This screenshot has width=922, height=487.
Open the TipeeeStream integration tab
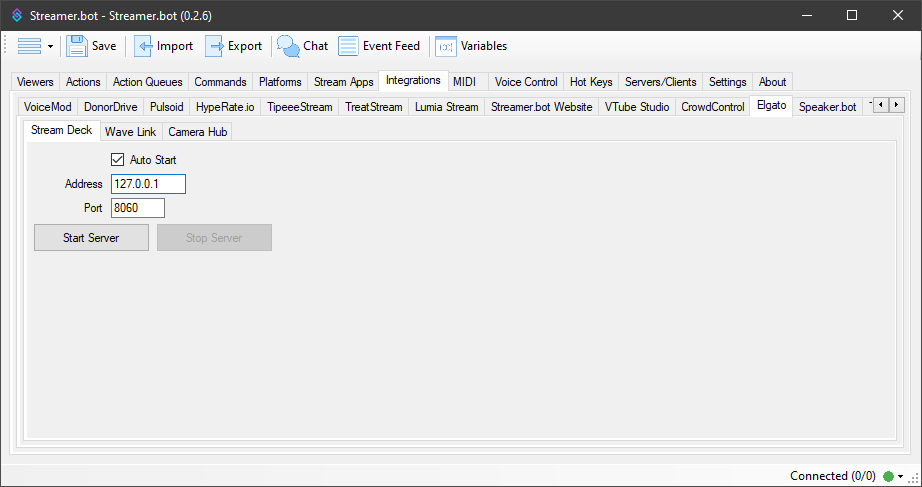[x=300, y=107]
